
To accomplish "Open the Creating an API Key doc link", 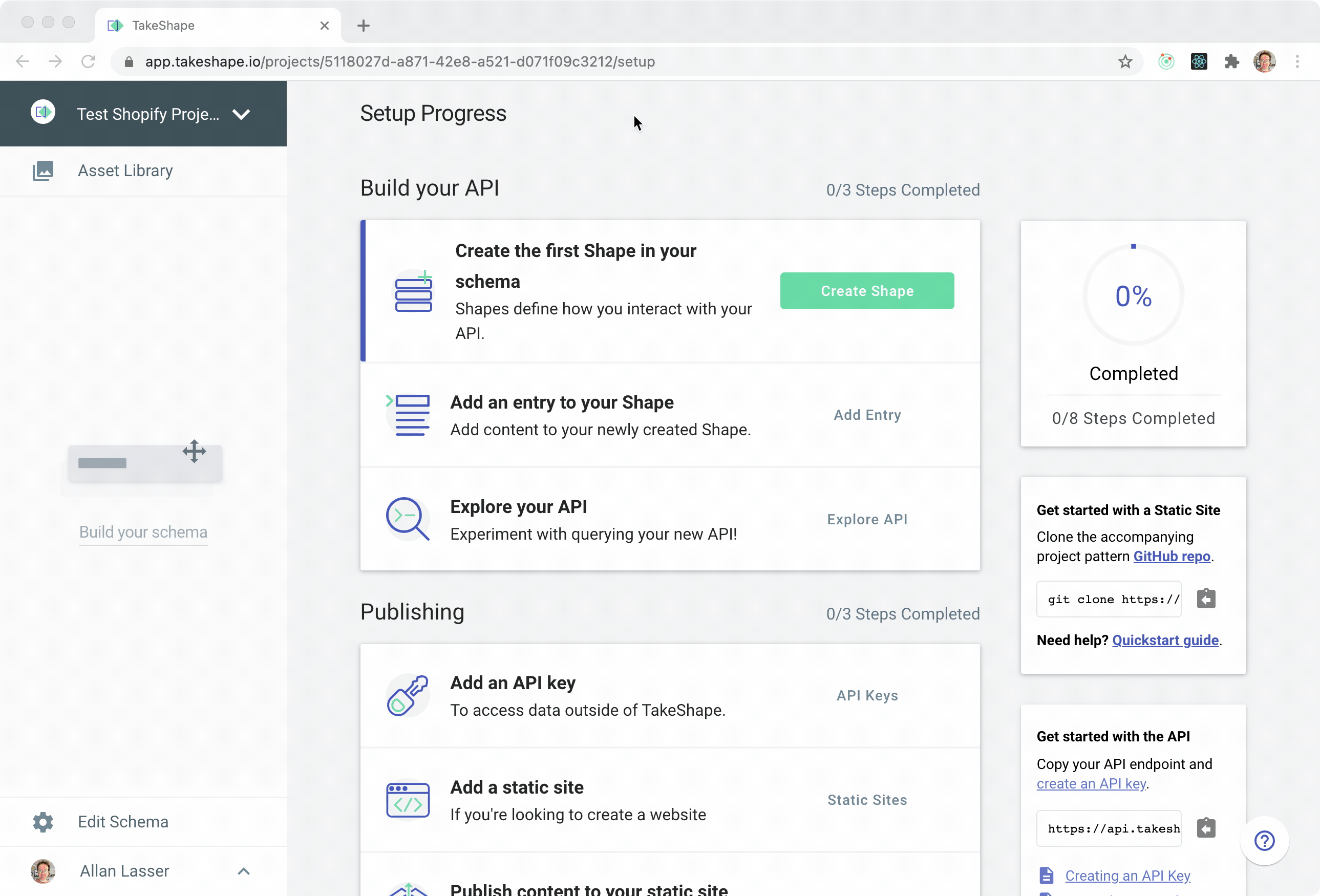I will [1127, 876].
